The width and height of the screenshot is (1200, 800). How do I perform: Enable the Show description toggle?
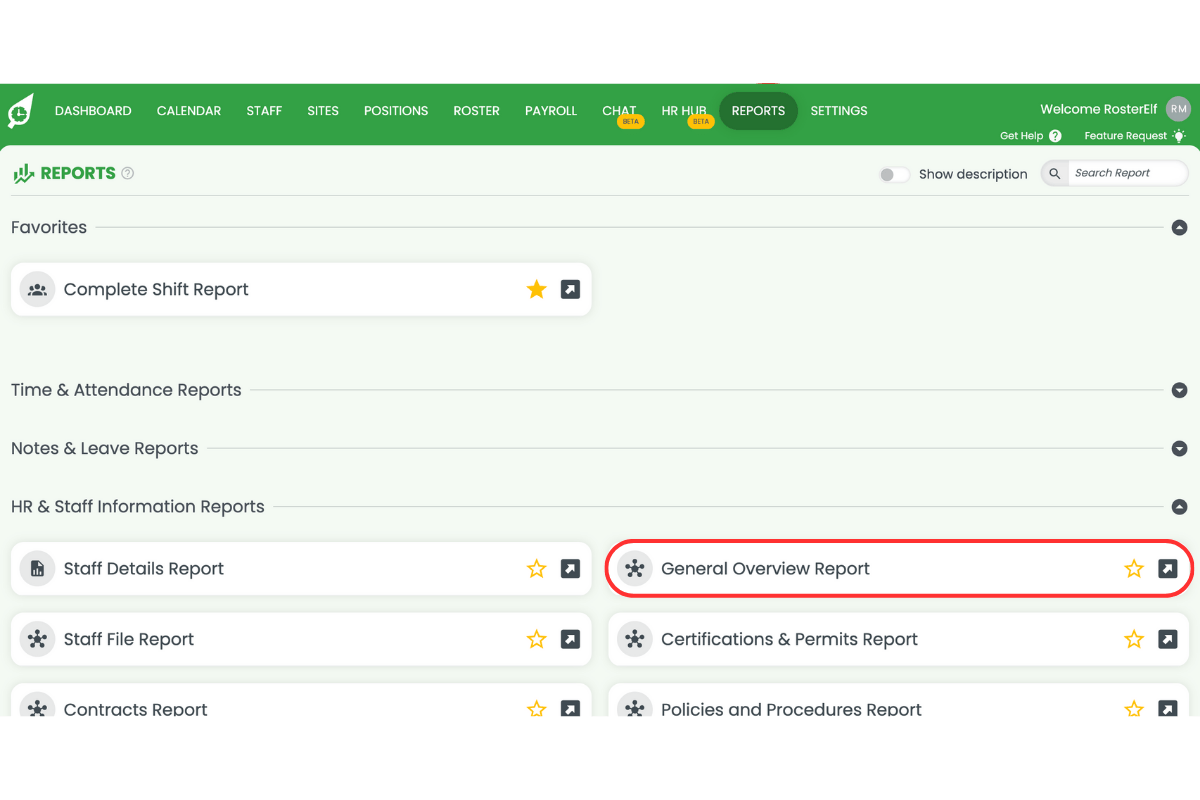(x=893, y=174)
